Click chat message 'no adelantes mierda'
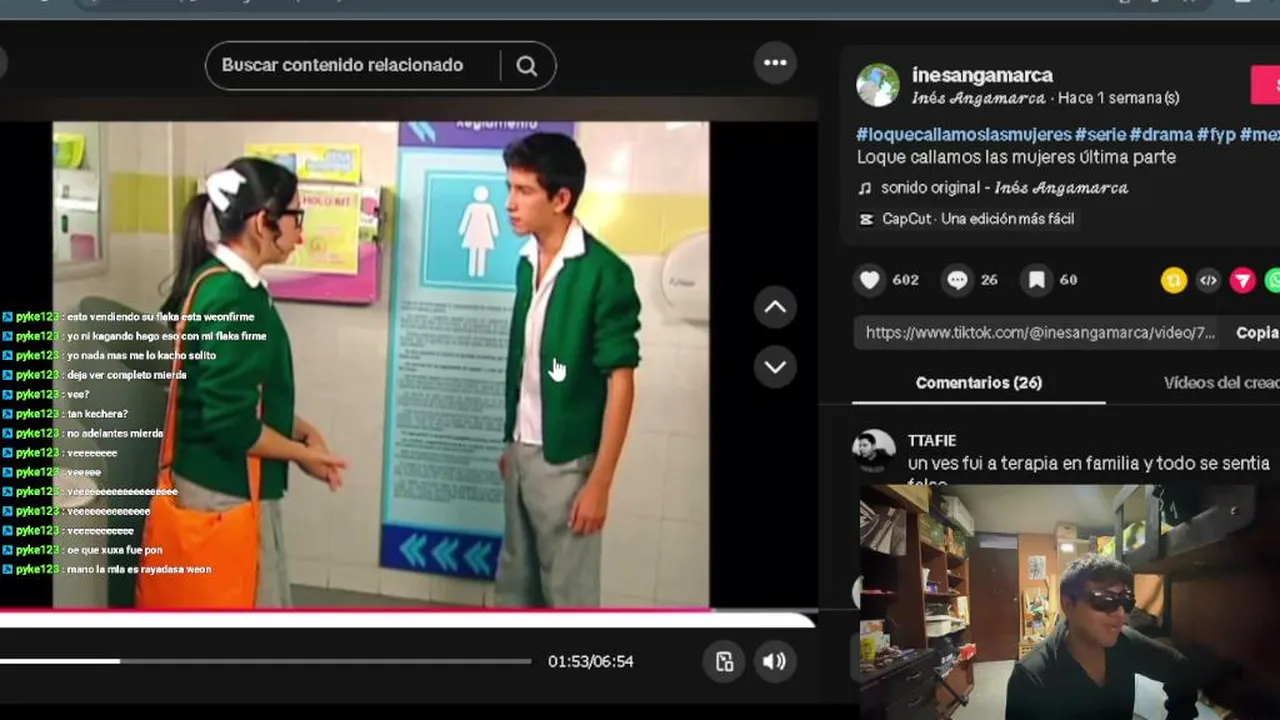The width and height of the screenshot is (1280, 720). click(115, 433)
